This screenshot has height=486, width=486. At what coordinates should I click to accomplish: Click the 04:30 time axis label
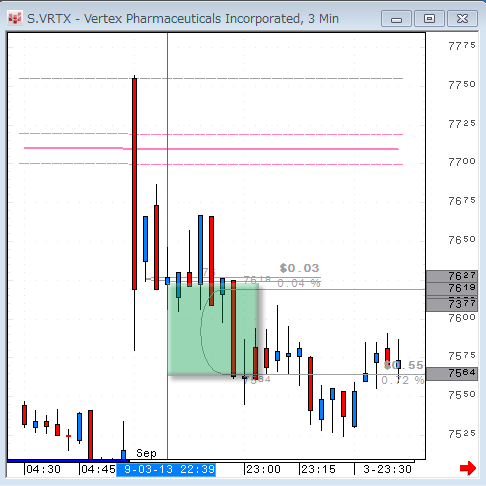(x=43, y=470)
